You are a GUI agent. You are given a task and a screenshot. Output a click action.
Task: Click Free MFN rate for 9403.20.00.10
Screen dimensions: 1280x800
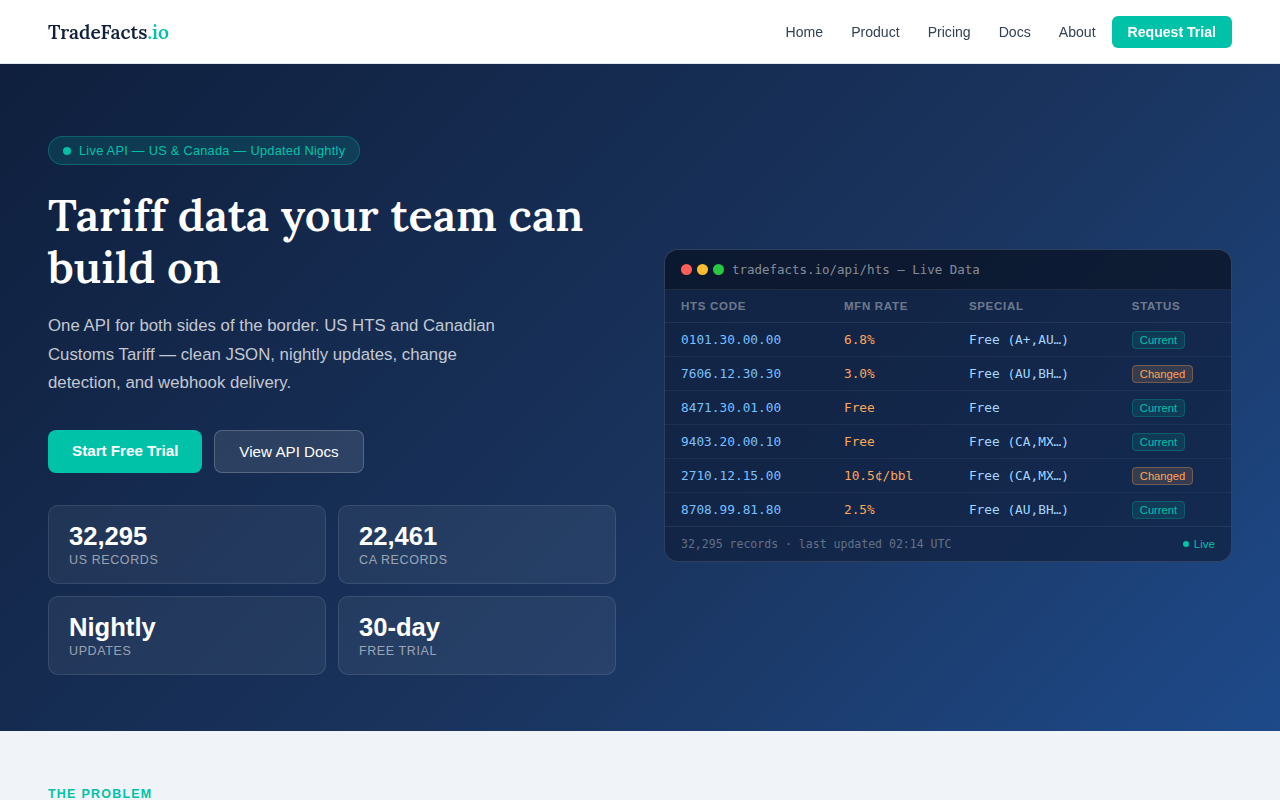859,442
